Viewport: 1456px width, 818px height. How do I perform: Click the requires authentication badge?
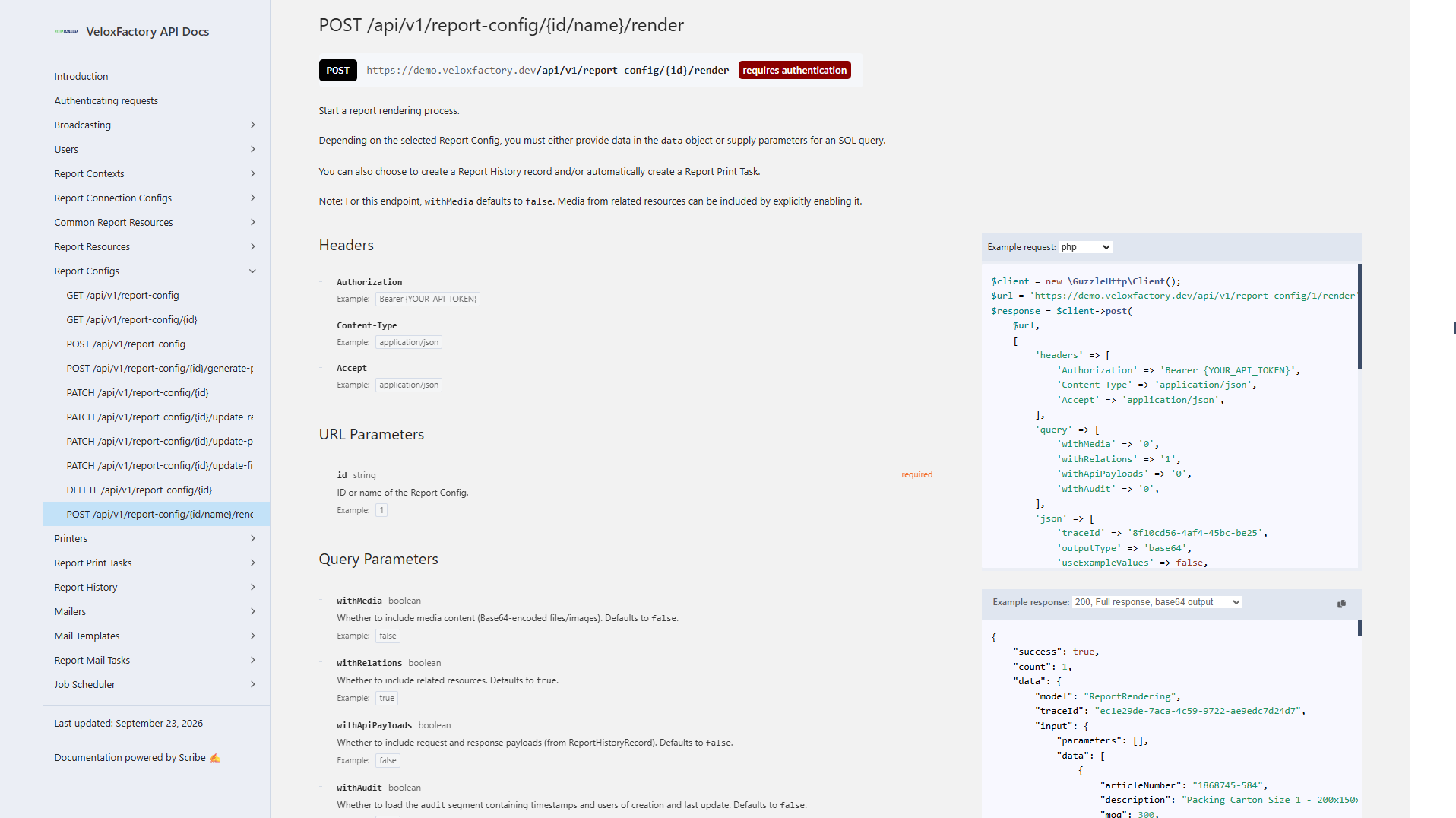pyautogui.click(x=794, y=70)
